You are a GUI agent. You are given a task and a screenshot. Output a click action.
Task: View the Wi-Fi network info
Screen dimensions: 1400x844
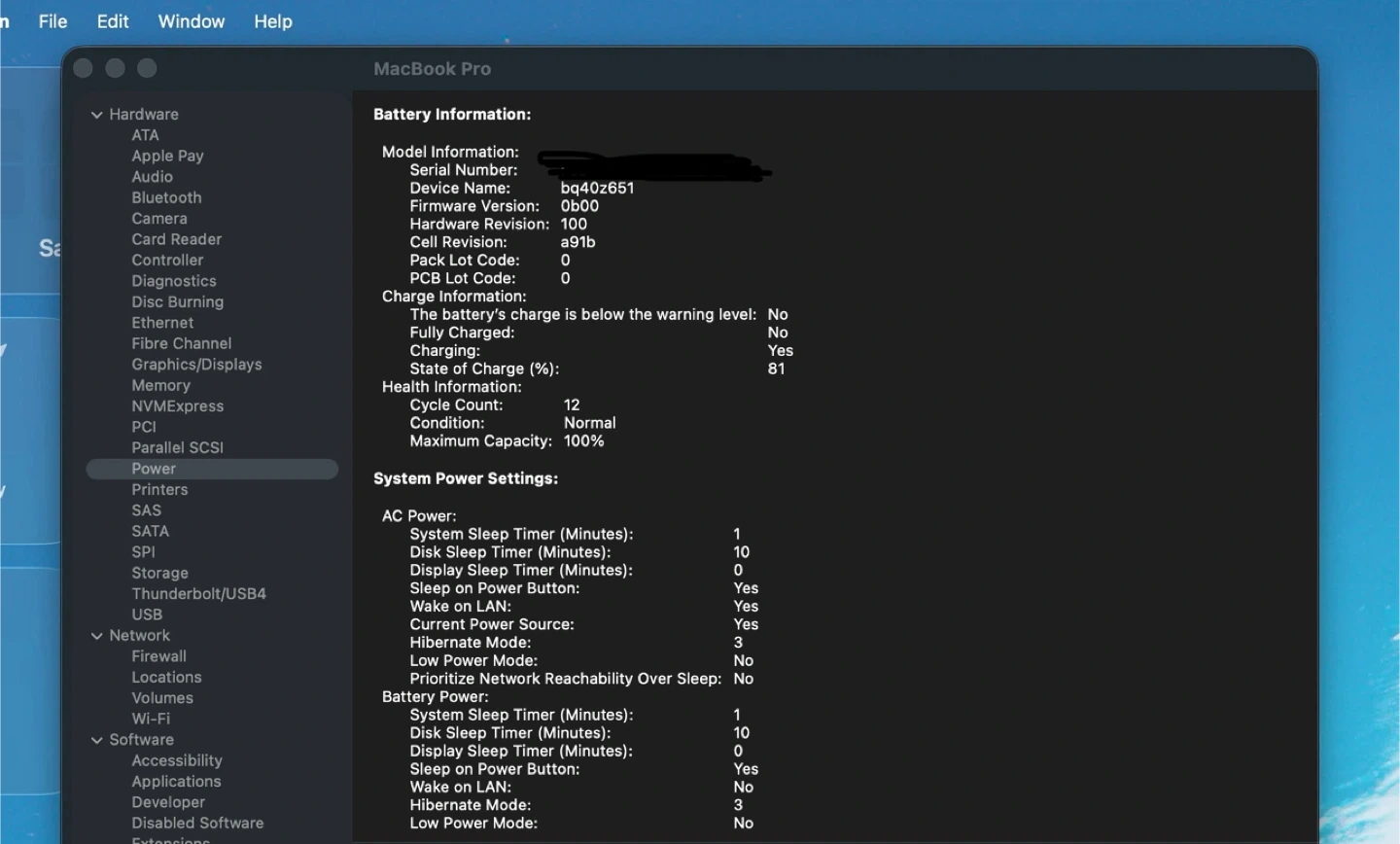point(151,719)
